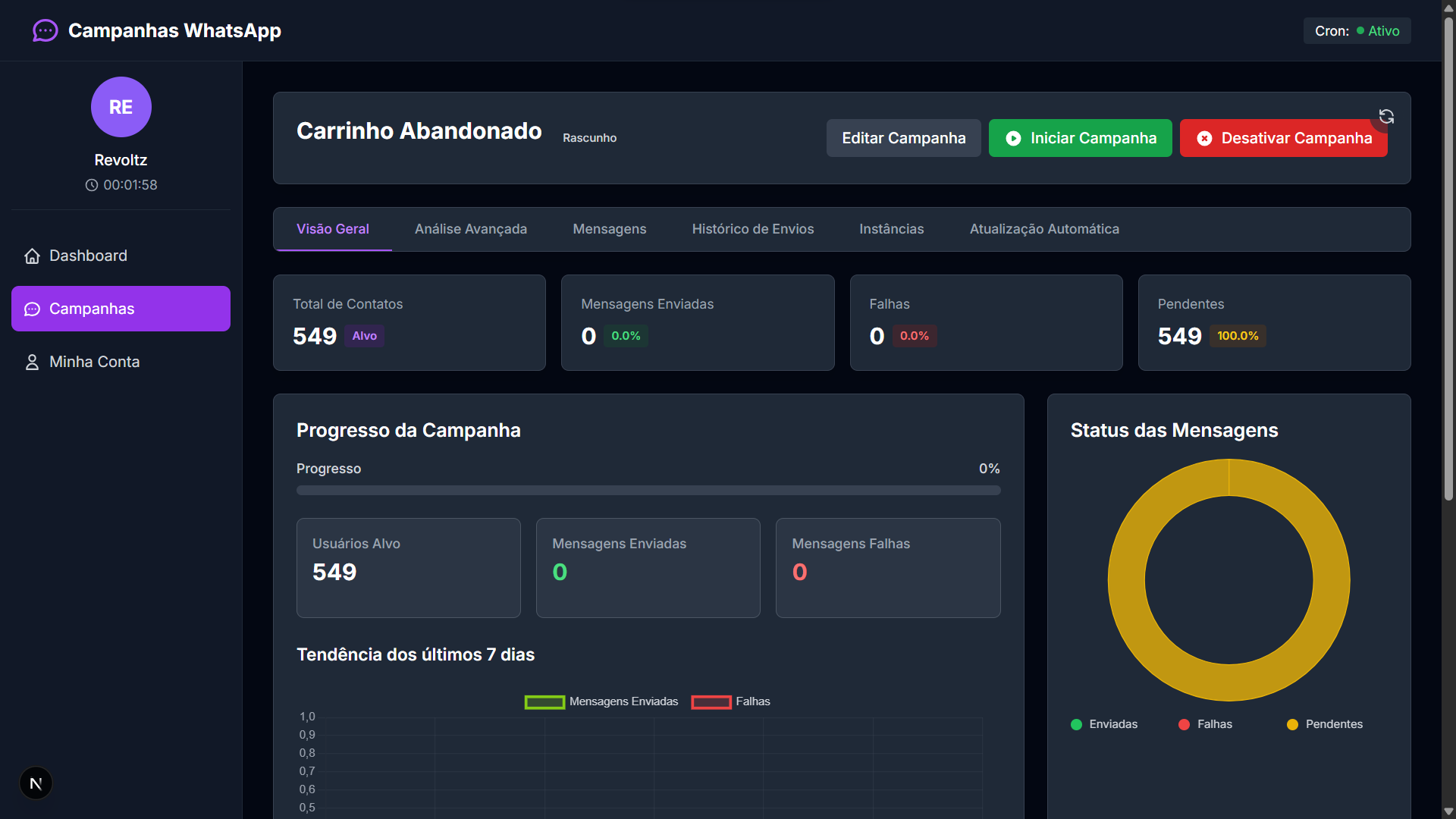Screen dimensions: 1456x819
Task: Click the yellow Pendentes donut ring
Action: 1127,581
